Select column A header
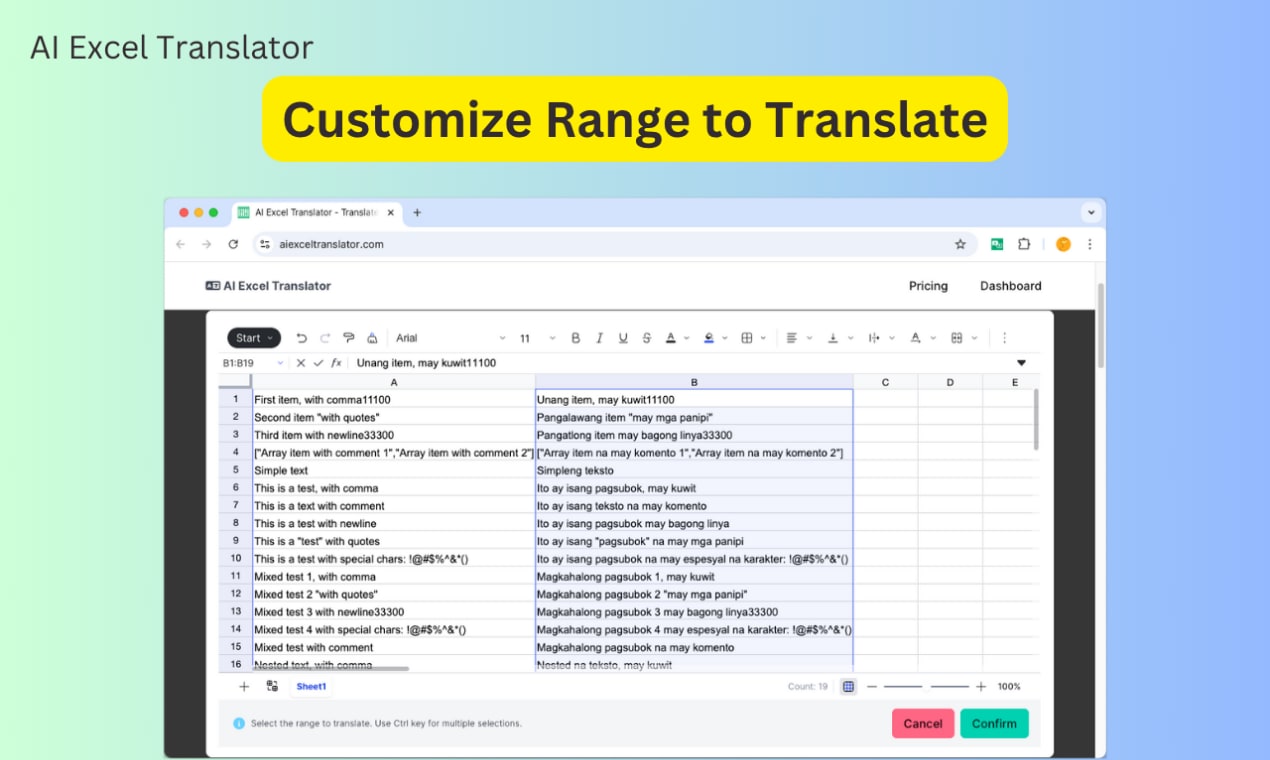Viewport: 1270px width, 760px height. (x=393, y=382)
